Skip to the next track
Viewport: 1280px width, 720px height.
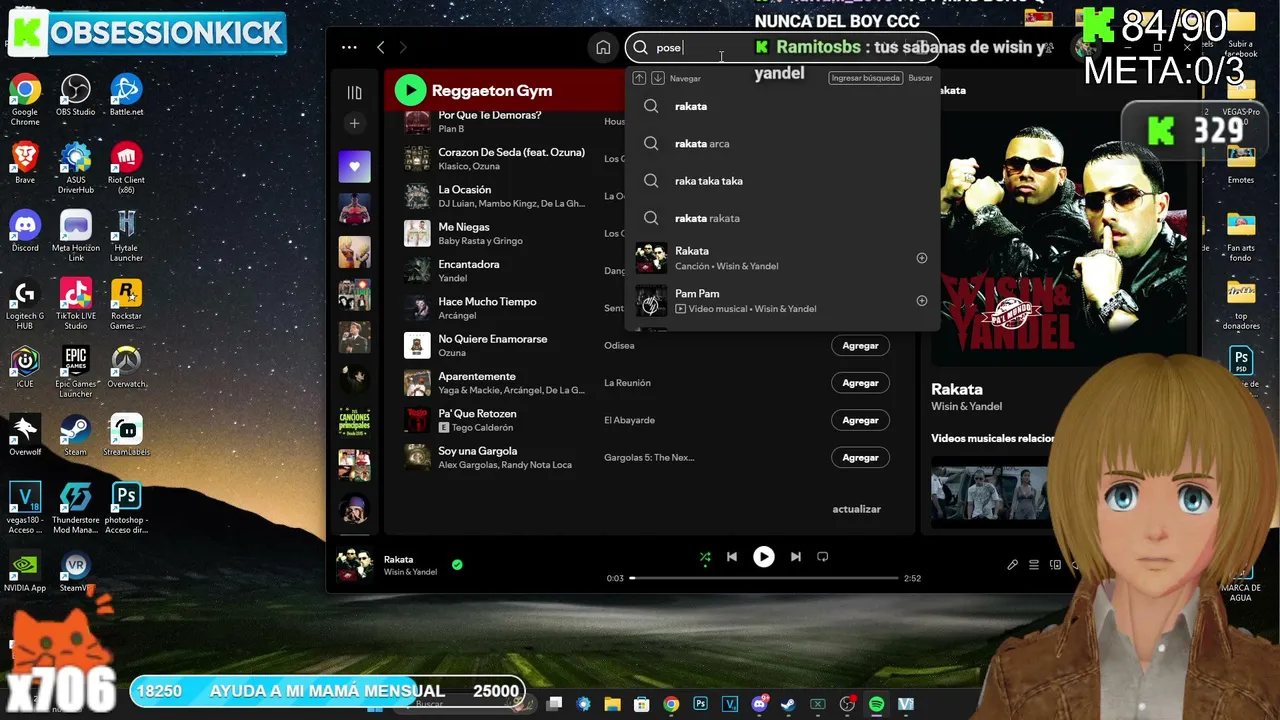(796, 557)
